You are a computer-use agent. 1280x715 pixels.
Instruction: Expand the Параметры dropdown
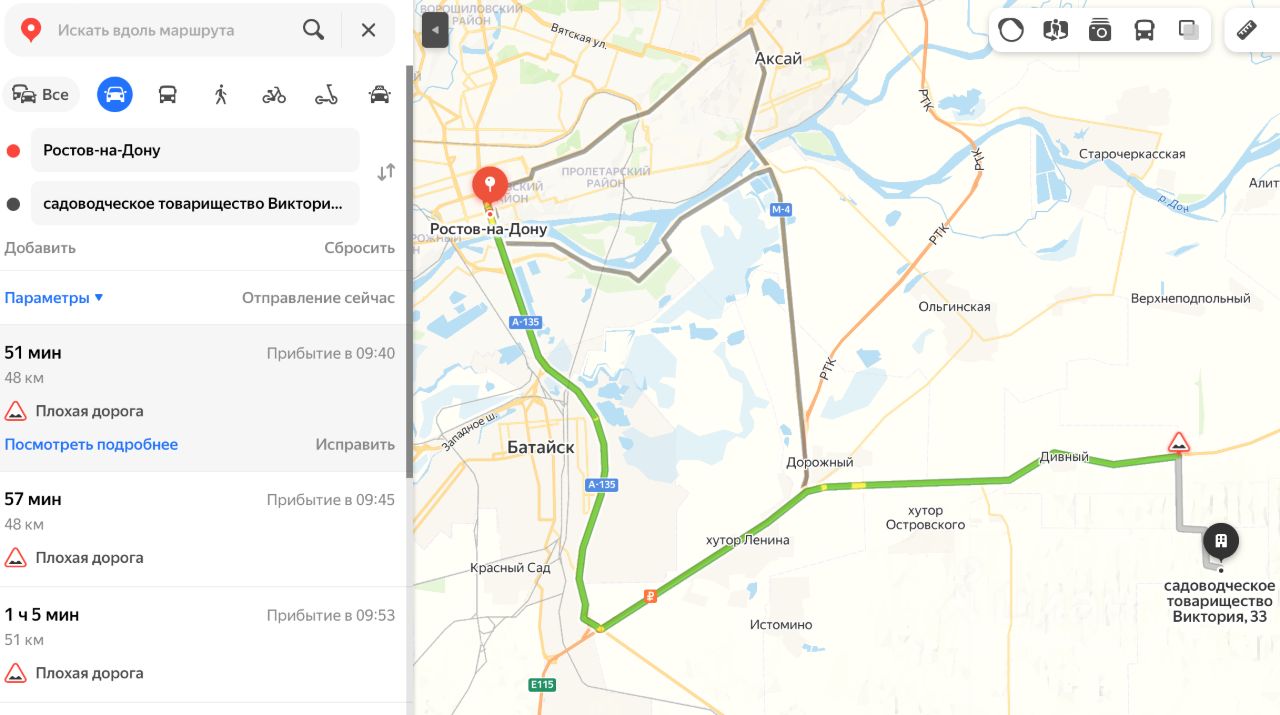coord(54,298)
